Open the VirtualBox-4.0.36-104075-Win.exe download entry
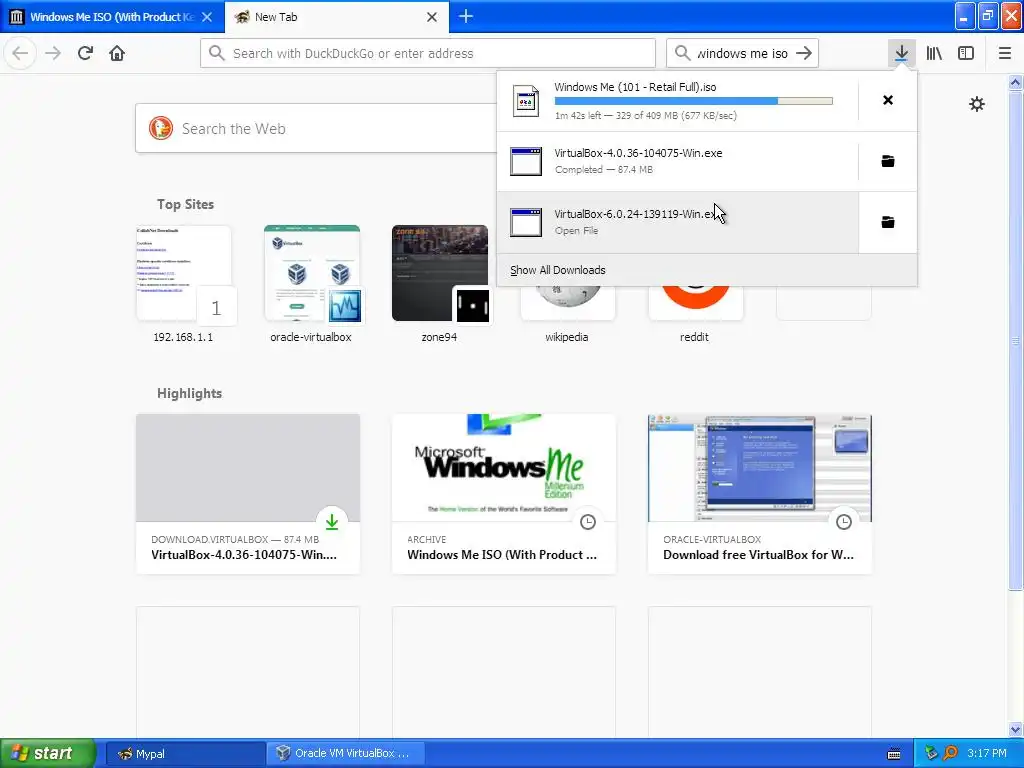The image size is (1024, 768). point(678,161)
